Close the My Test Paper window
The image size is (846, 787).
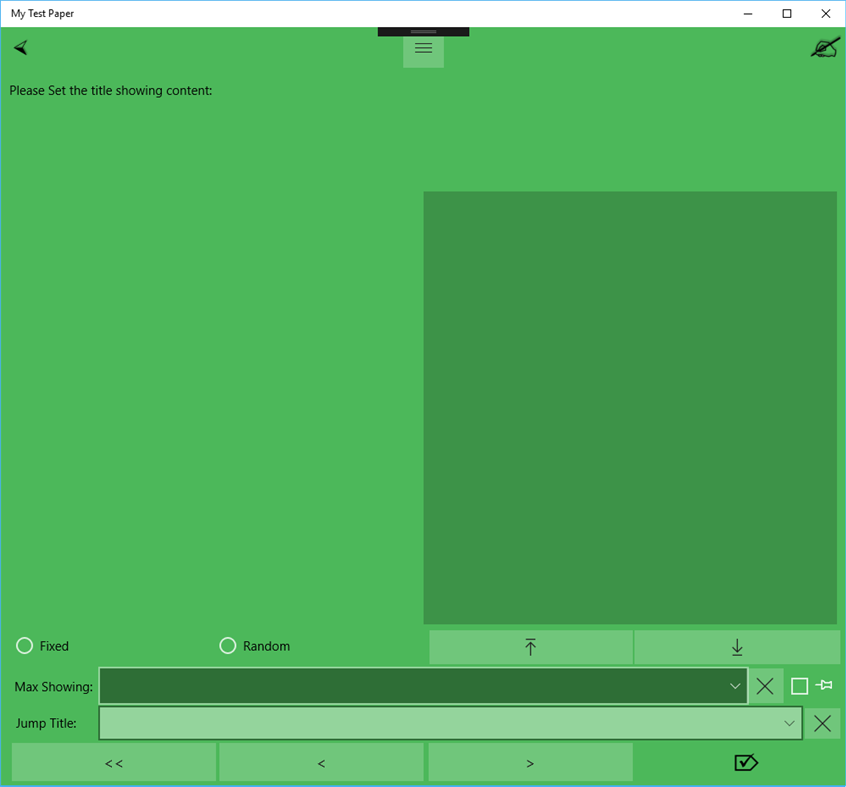pos(826,14)
